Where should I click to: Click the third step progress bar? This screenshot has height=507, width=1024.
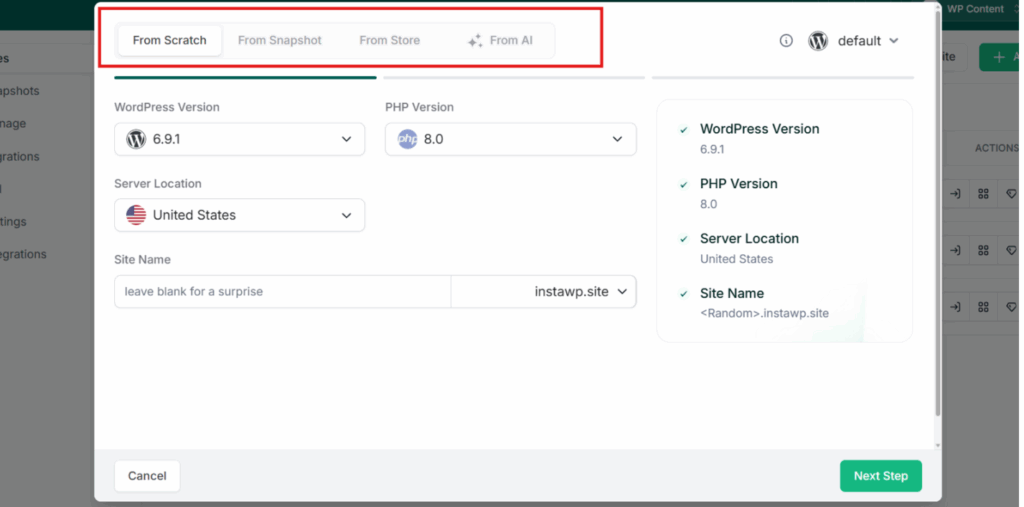coord(782,78)
